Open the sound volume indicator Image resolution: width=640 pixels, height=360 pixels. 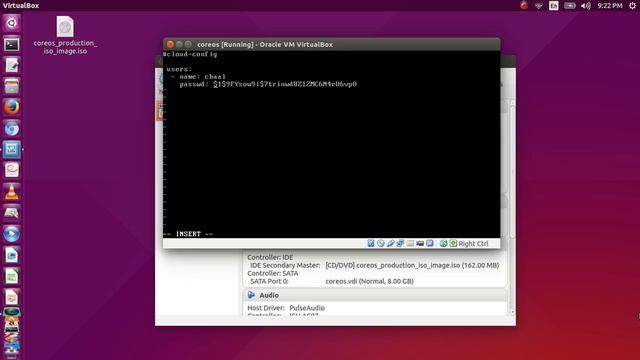586,5
